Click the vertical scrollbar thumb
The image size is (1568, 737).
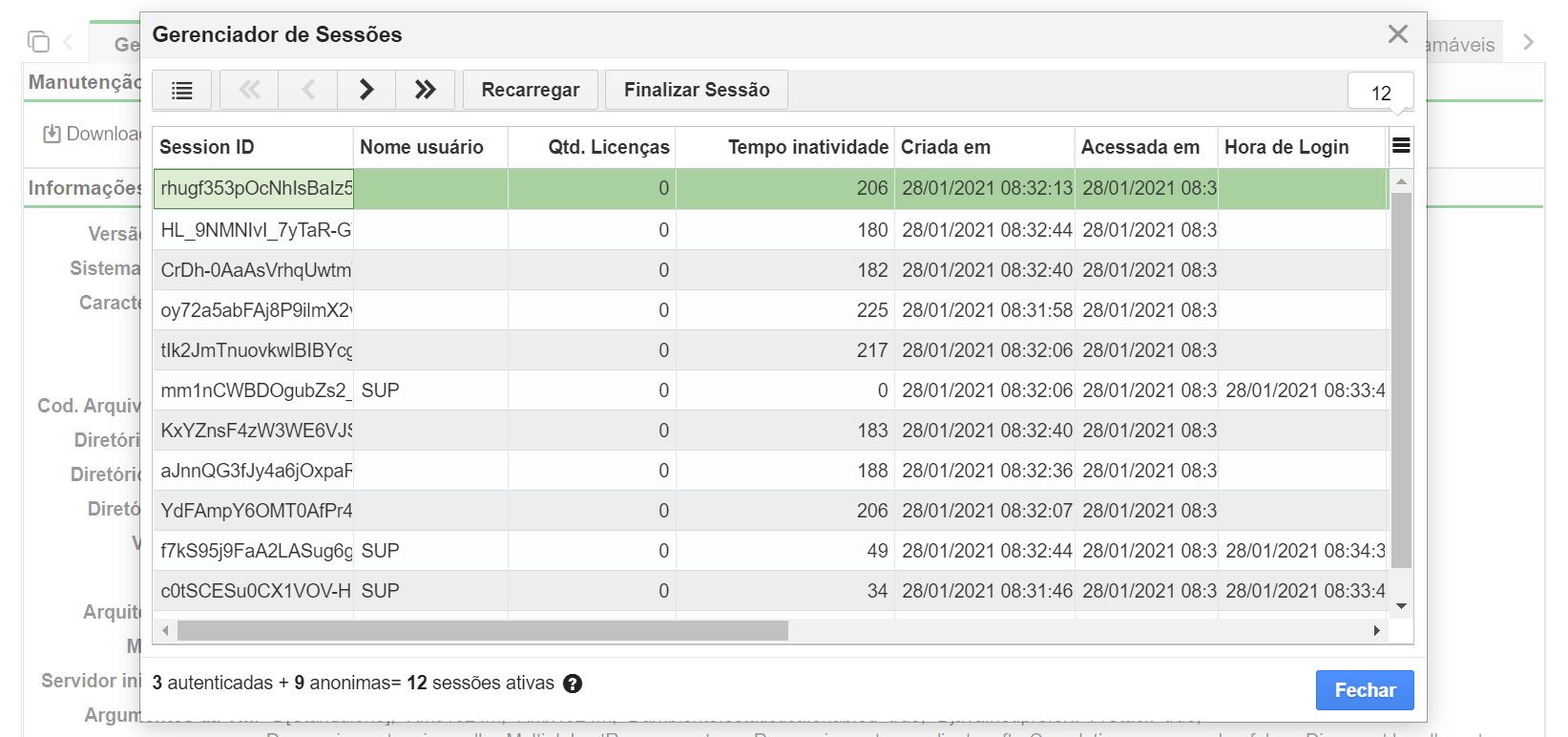(x=1401, y=382)
